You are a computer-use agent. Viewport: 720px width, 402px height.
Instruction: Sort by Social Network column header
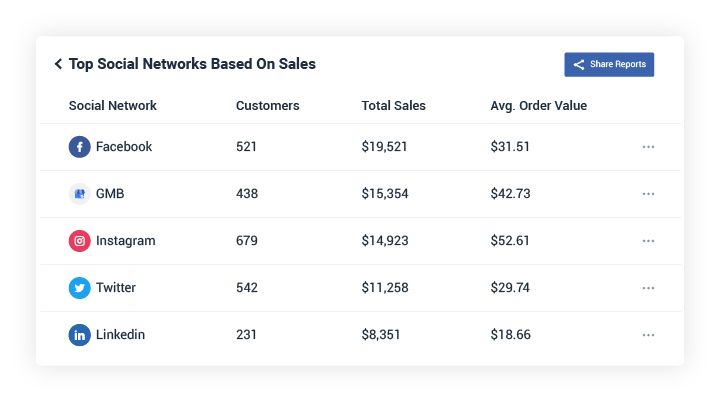coord(112,106)
